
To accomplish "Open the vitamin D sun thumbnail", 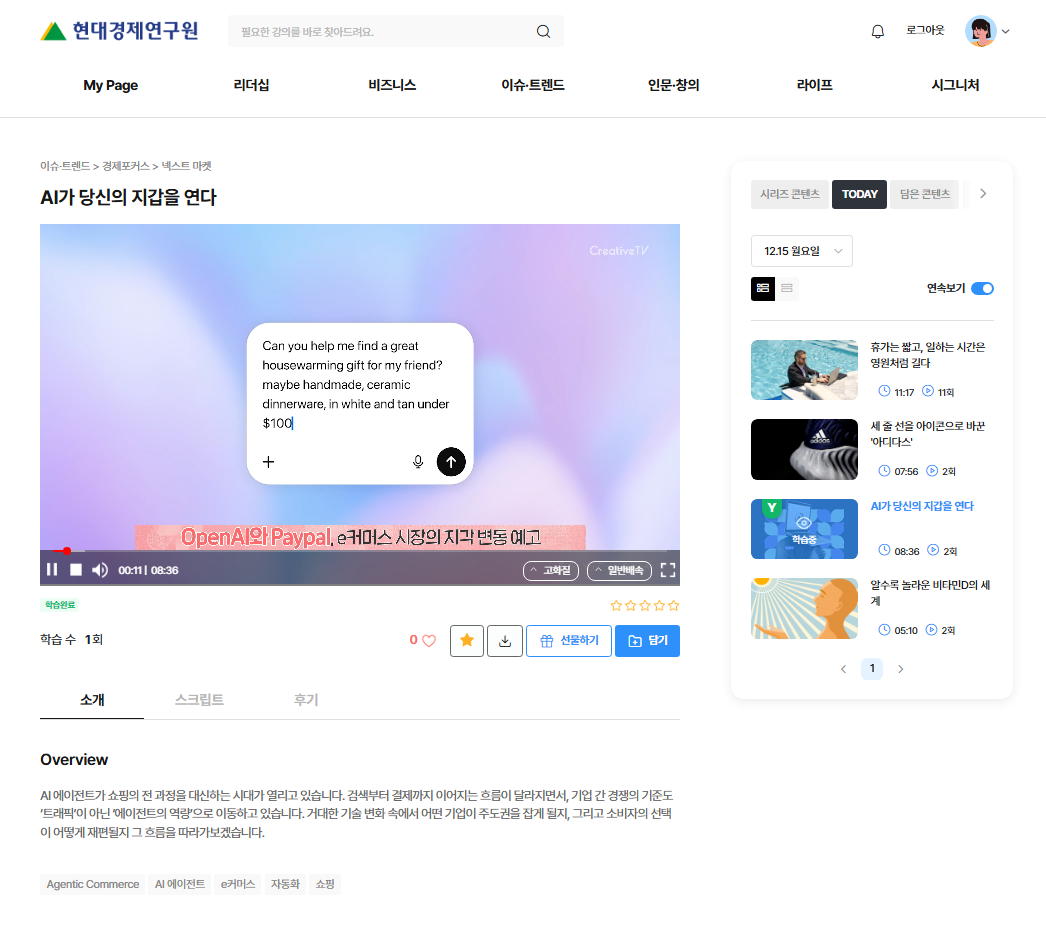I will [x=804, y=608].
